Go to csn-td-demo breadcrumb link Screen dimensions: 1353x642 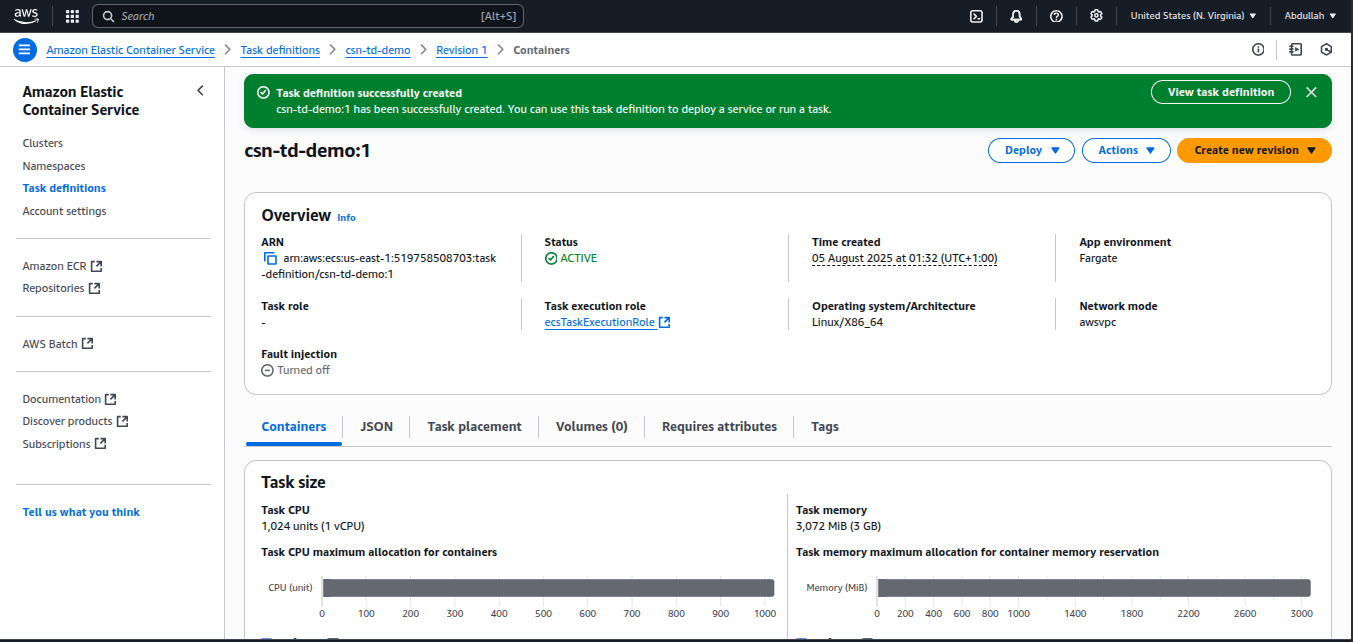[x=378, y=50]
